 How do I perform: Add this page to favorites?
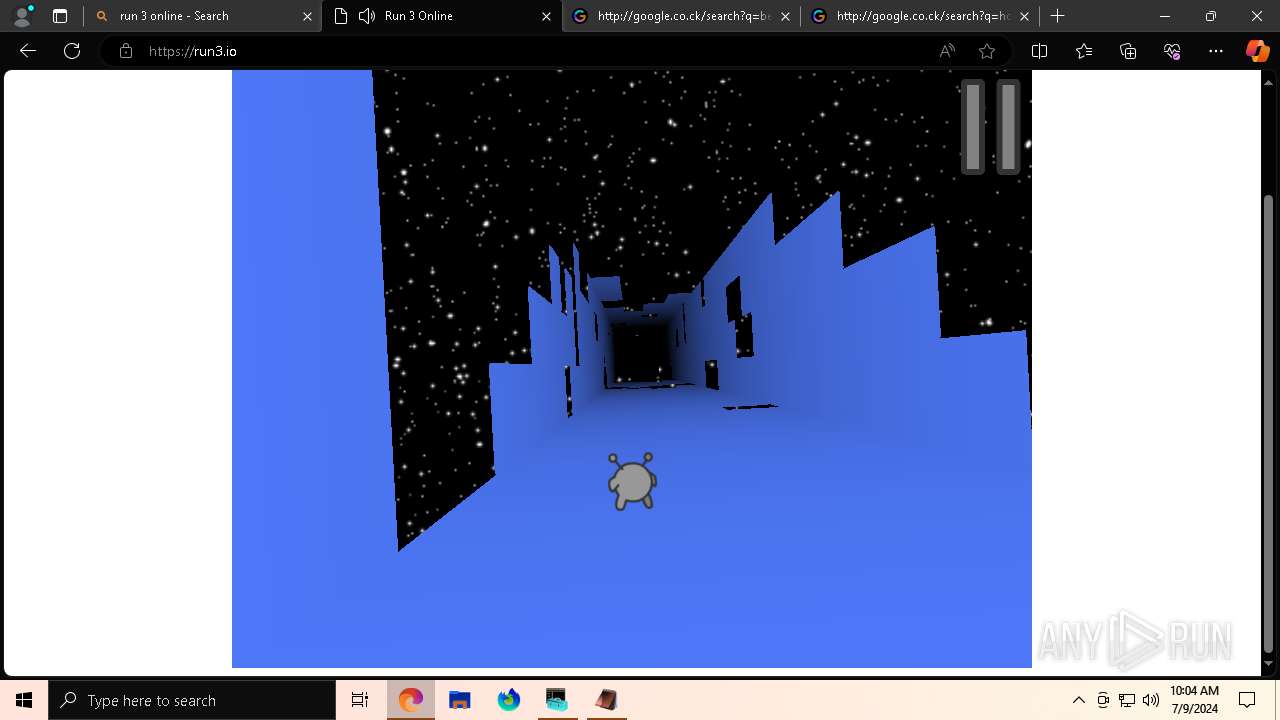click(x=987, y=51)
